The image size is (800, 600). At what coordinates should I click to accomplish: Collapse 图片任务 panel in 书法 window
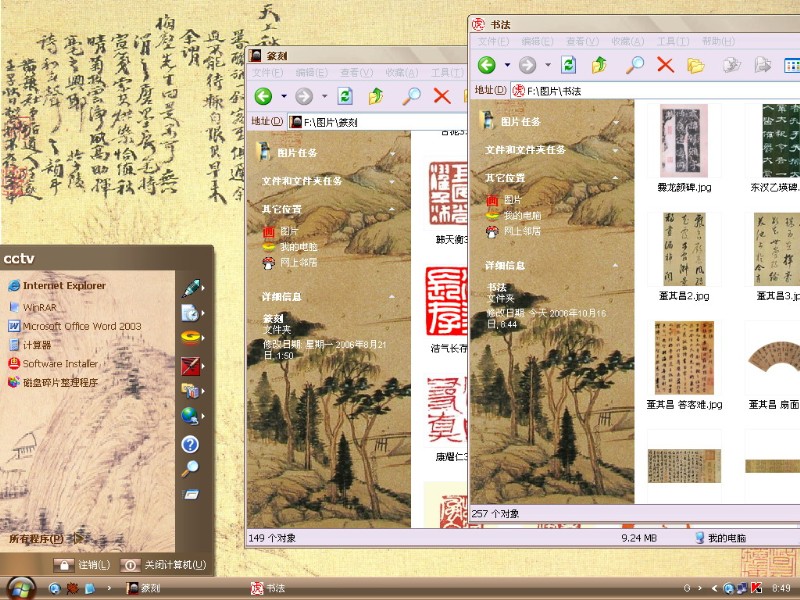point(616,121)
